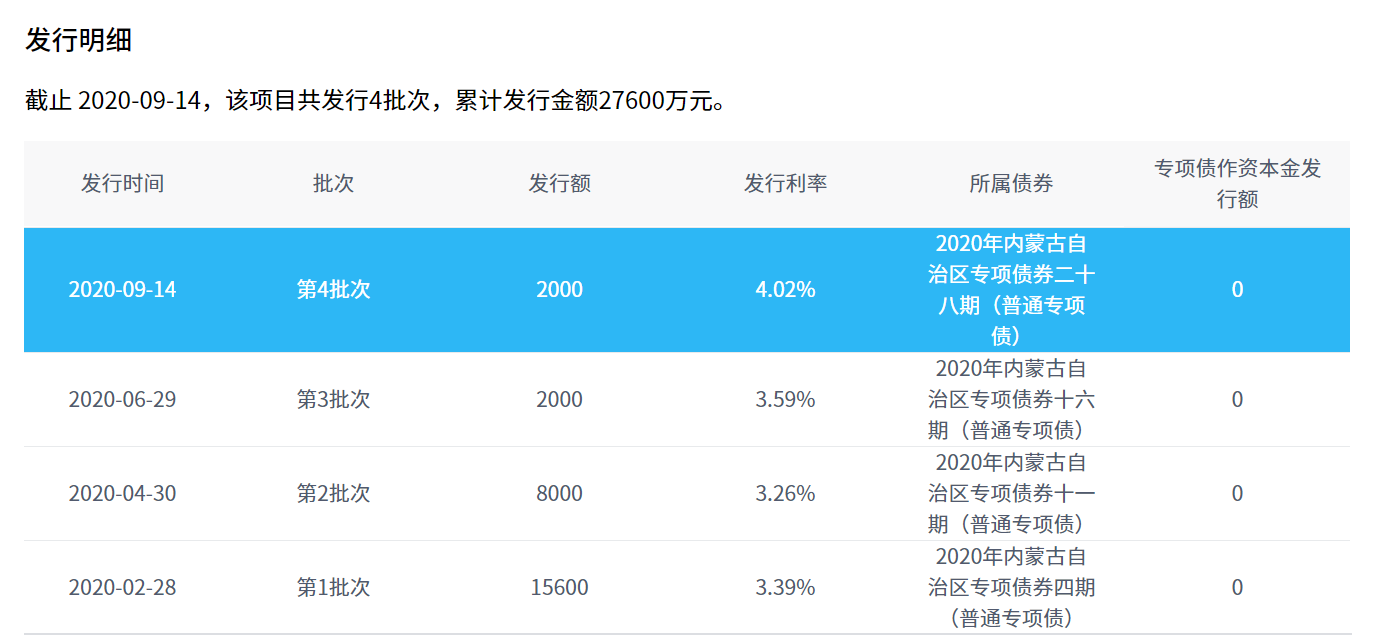
Task: Select the 第1批次 batch cell
Action: (333, 588)
